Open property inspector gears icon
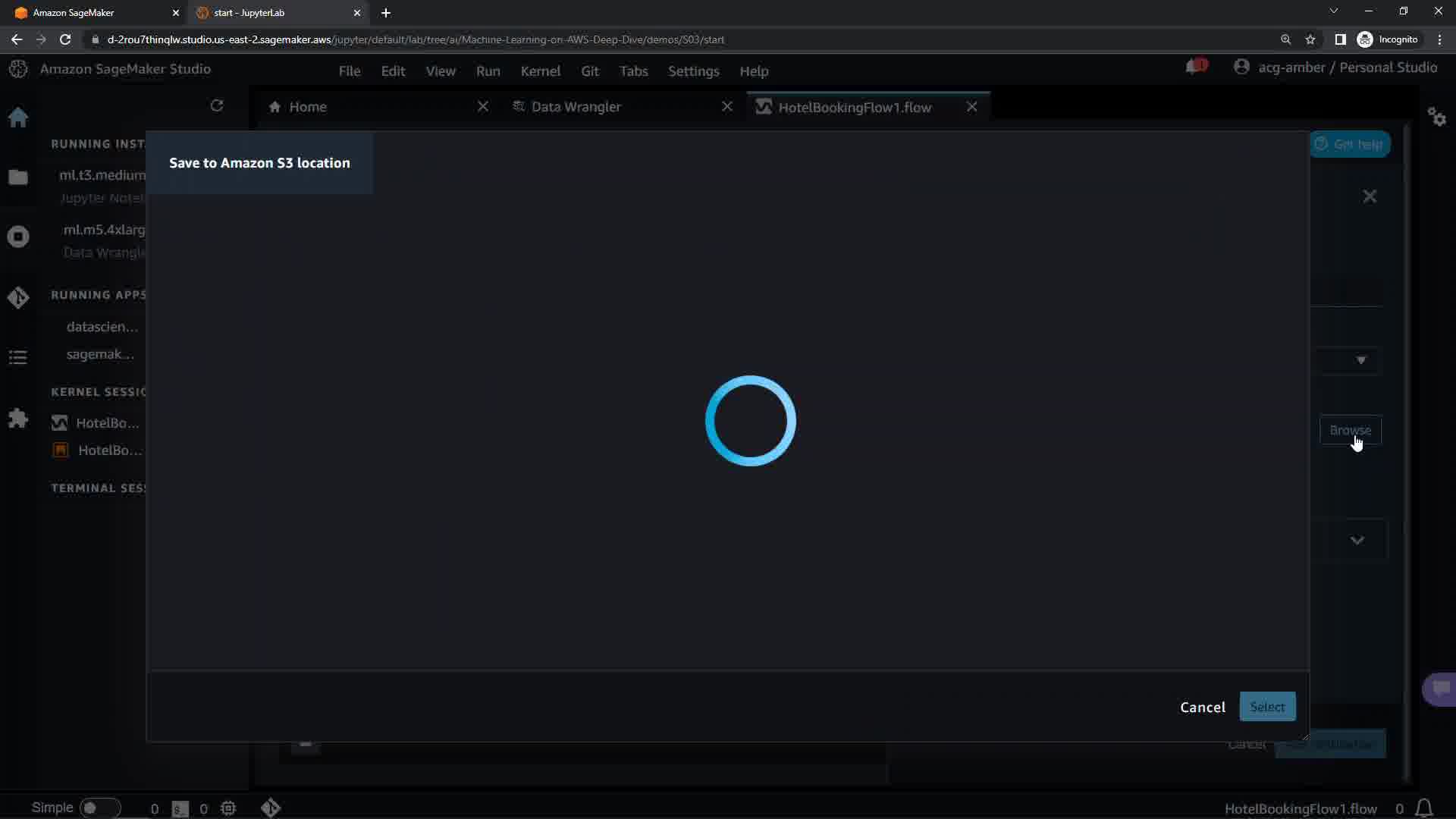This screenshot has height=819, width=1456. (1436, 117)
